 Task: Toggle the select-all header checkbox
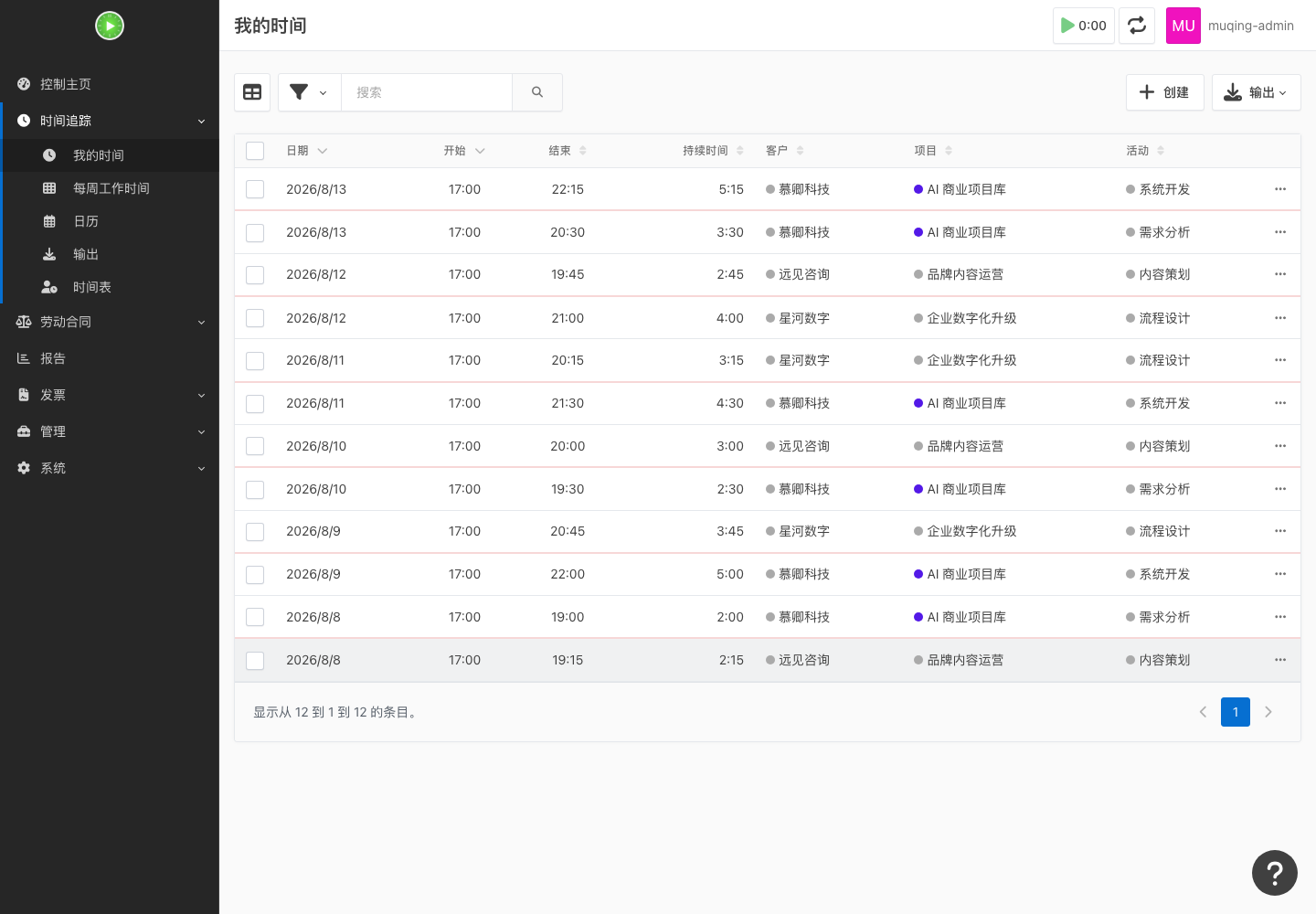pyautogui.click(x=255, y=151)
